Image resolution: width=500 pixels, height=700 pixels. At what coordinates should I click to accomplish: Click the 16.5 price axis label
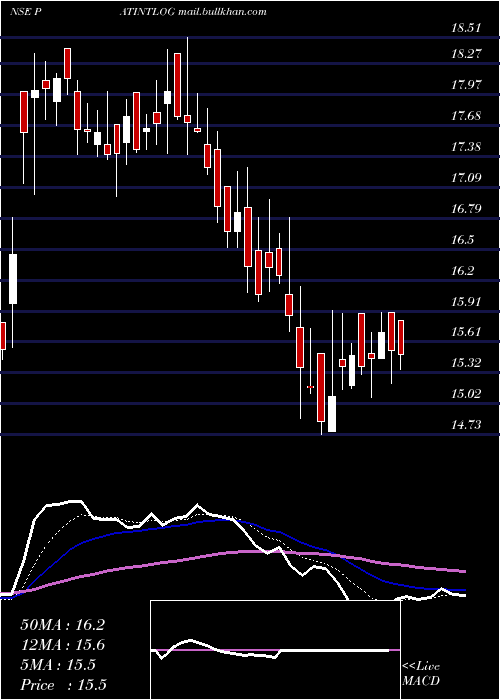pos(462,240)
